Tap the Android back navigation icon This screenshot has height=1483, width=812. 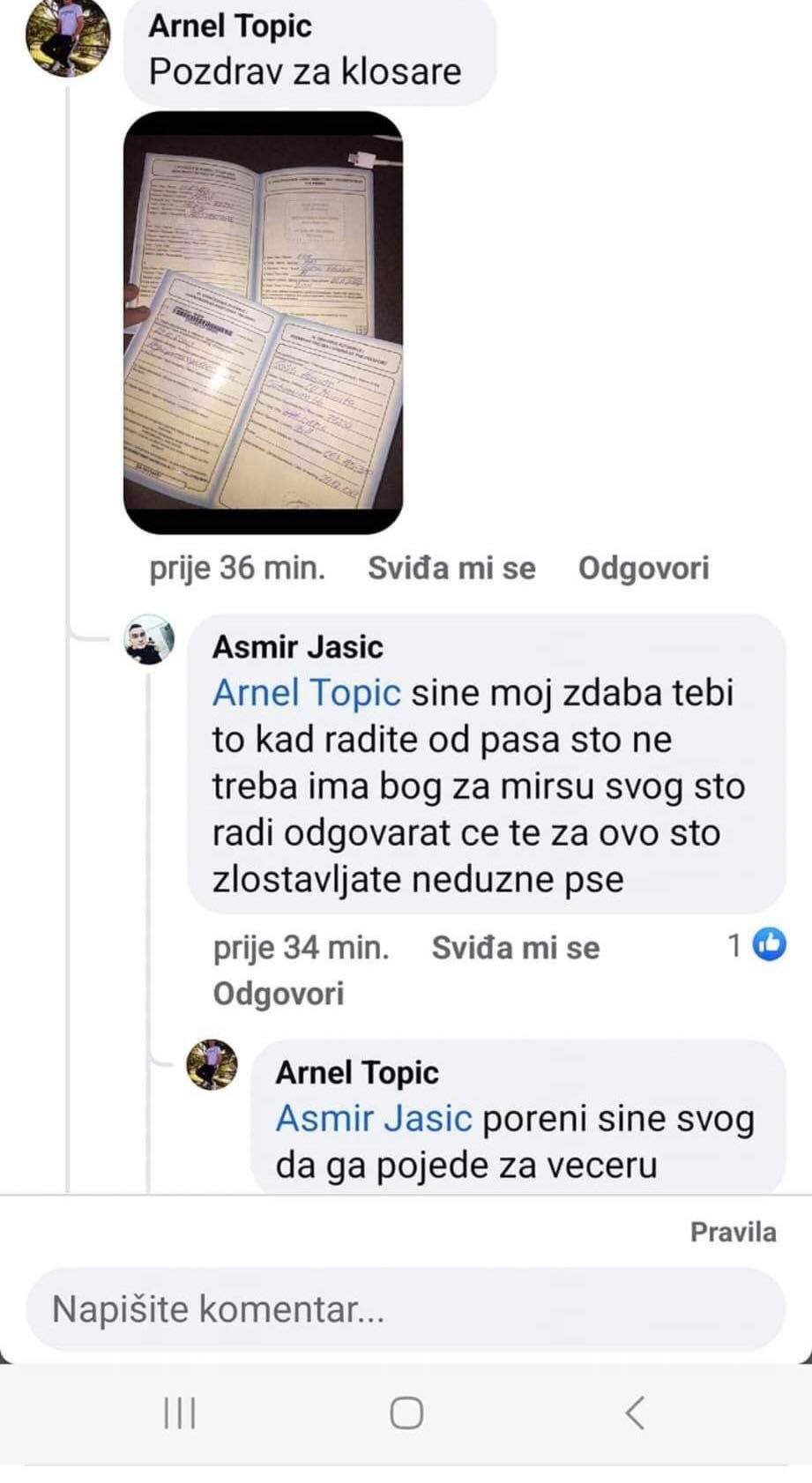point(635,1412)
